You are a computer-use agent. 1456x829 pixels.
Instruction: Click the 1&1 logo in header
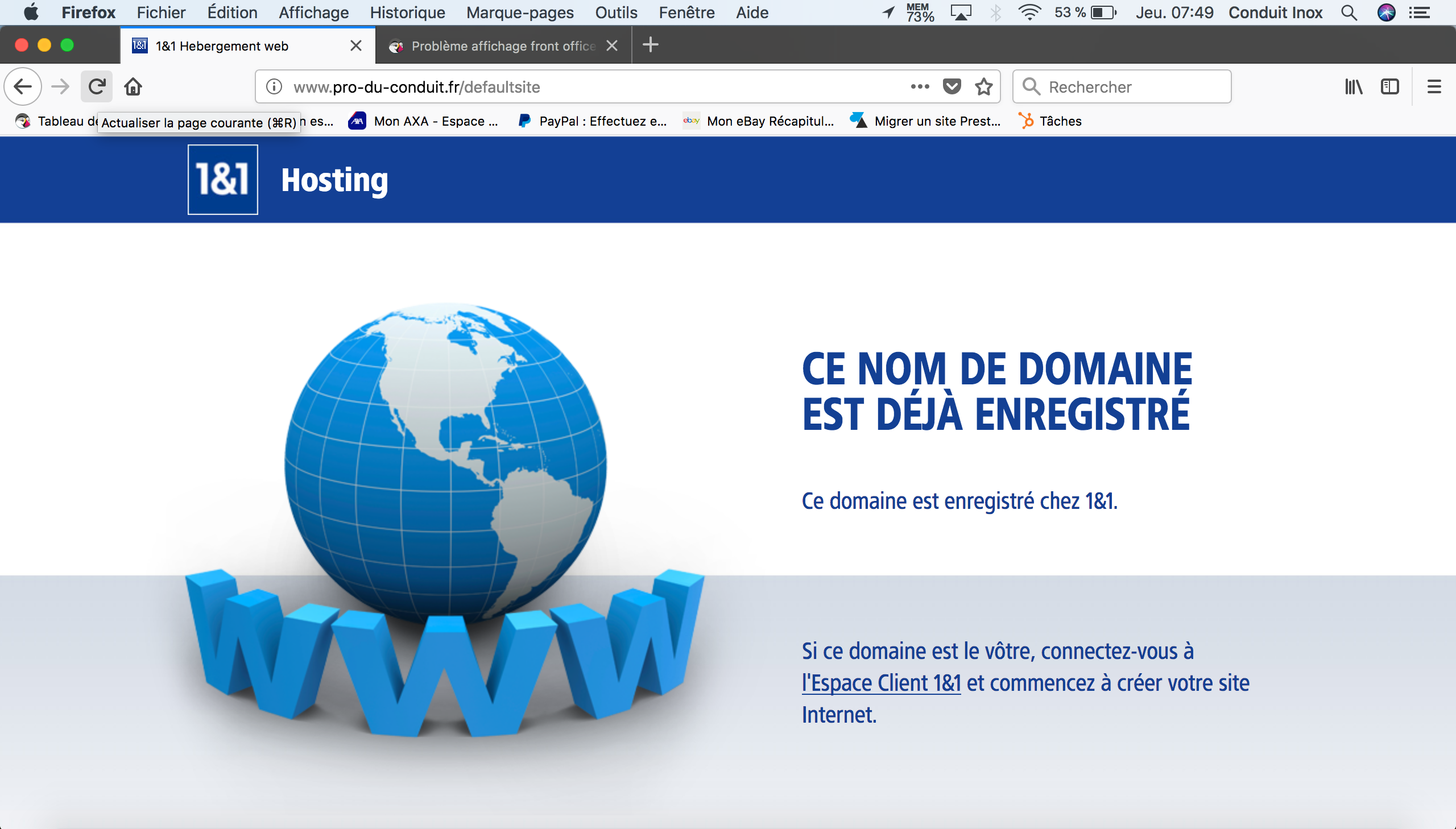pos(222,179)
